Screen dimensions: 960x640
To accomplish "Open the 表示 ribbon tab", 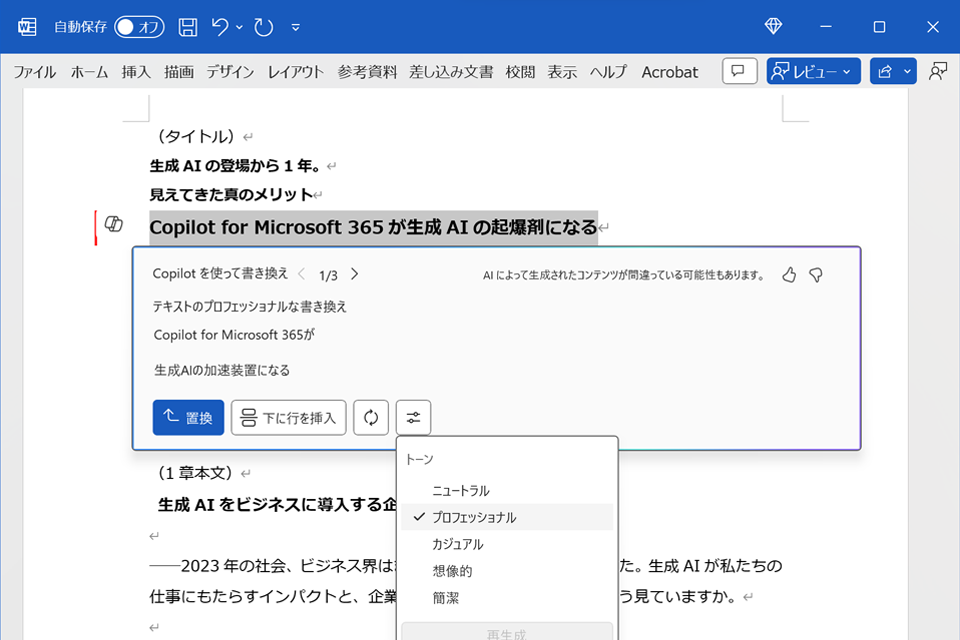I will (x=562, y=72).
